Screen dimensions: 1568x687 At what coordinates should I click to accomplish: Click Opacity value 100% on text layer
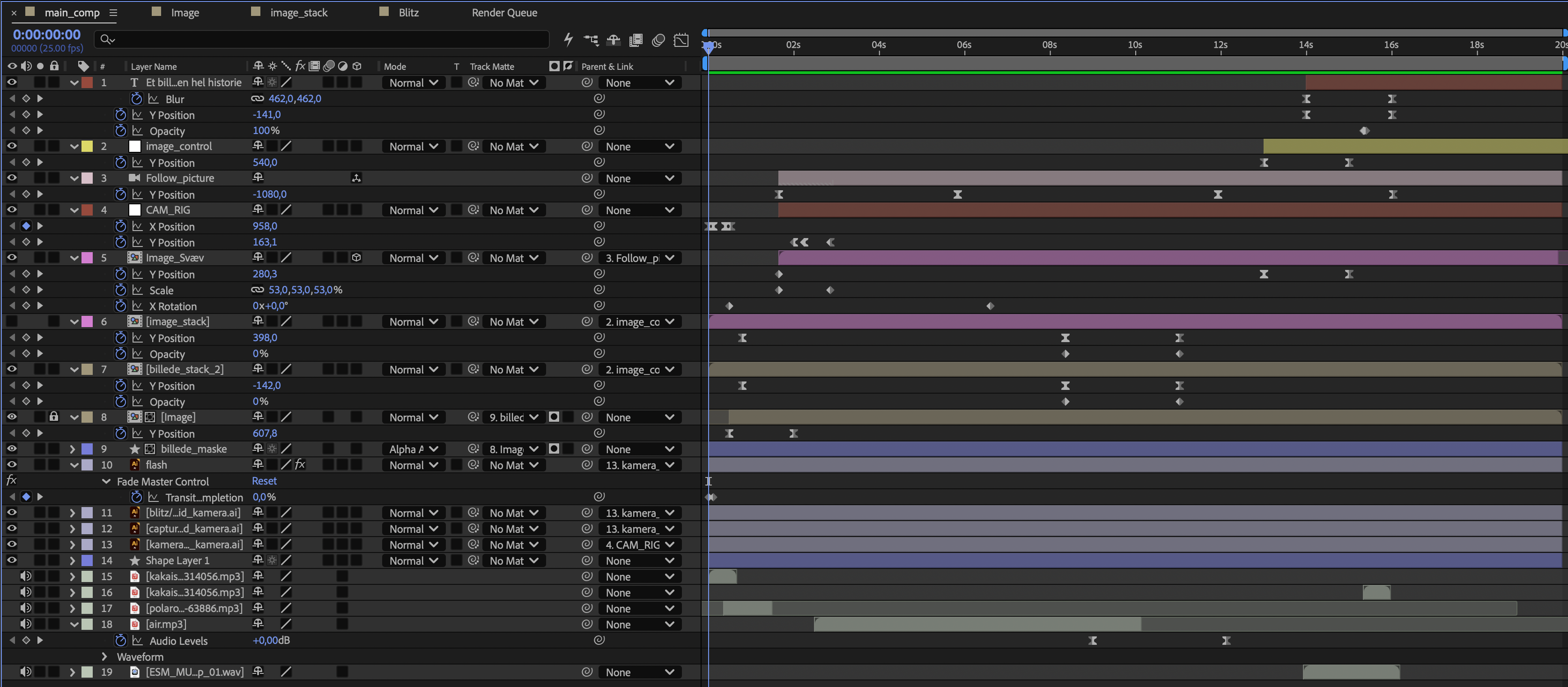click(266, 130)
